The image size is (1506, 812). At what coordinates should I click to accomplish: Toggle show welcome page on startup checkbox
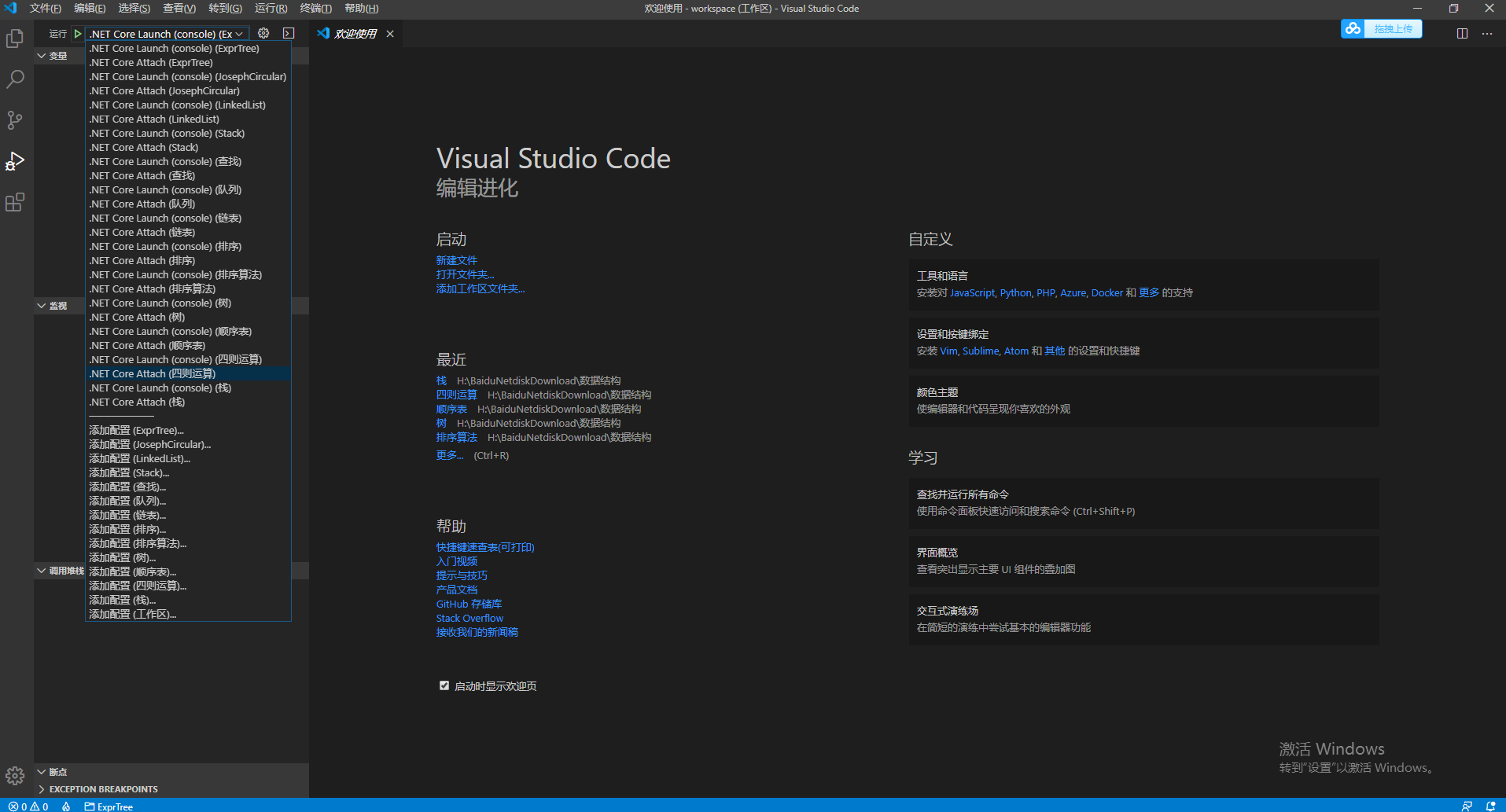(x=444, y=685)
